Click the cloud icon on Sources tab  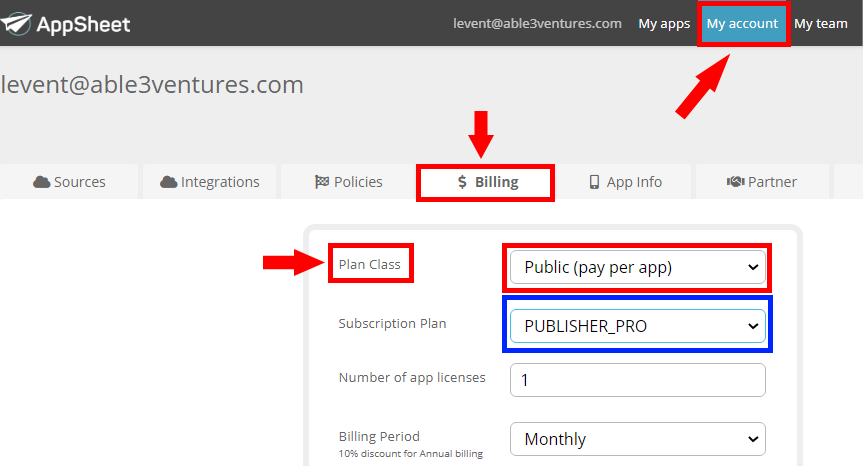(x=41, y=182)
